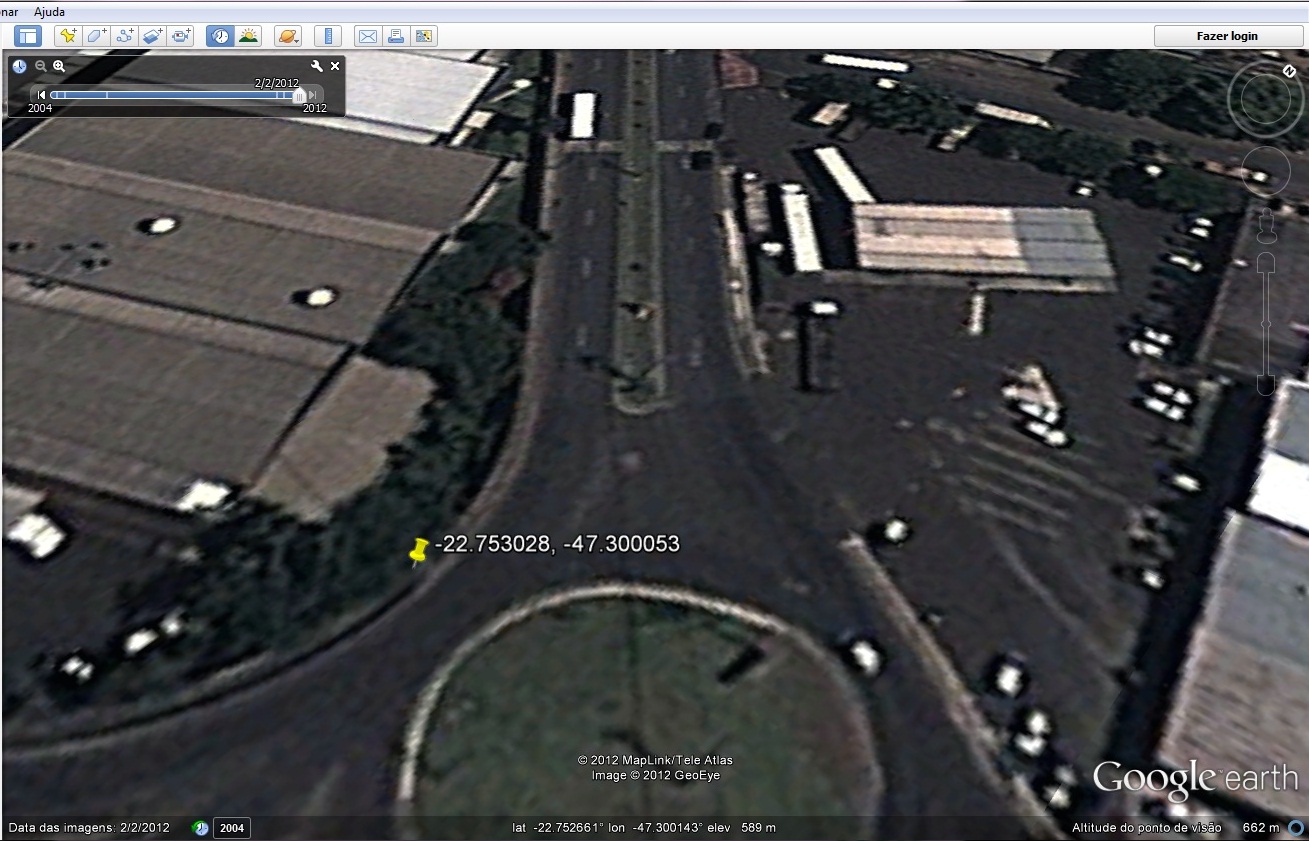This screenshot has height=841, width=1309.
Task: Click the lat -22.752661° readout
Action: coord(557,828)
